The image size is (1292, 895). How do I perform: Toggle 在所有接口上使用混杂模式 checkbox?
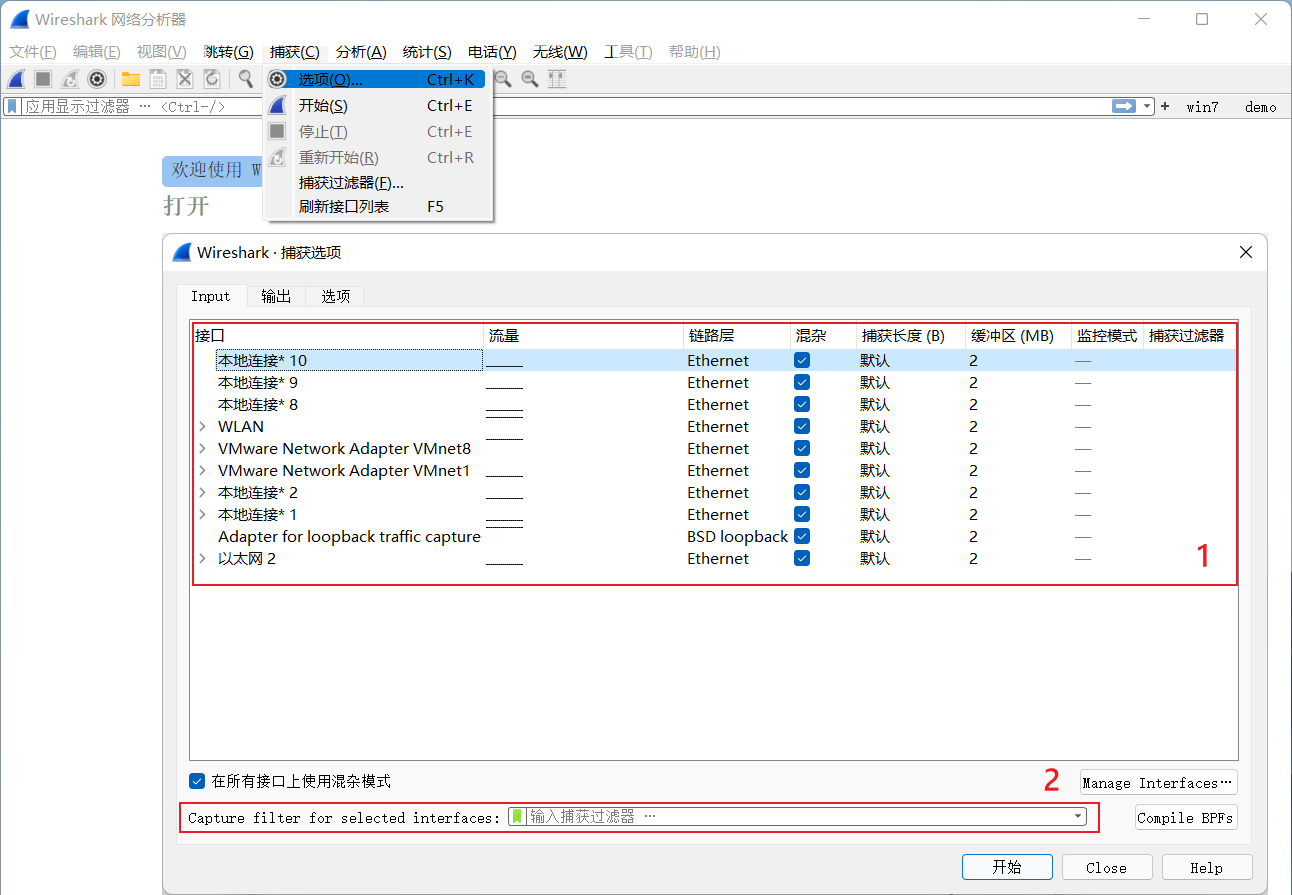coord(197,781)
